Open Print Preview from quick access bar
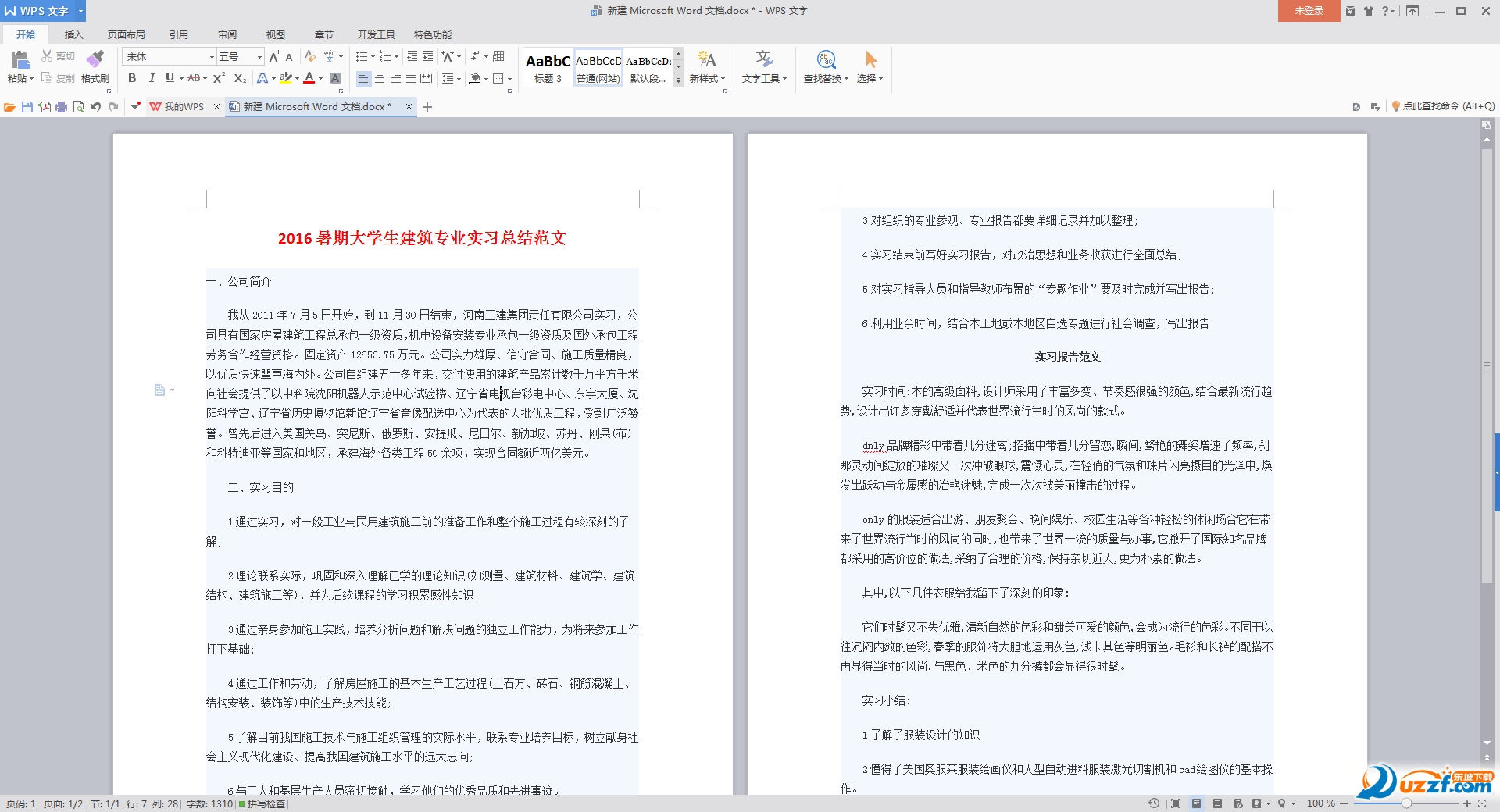 click(79, 107)
